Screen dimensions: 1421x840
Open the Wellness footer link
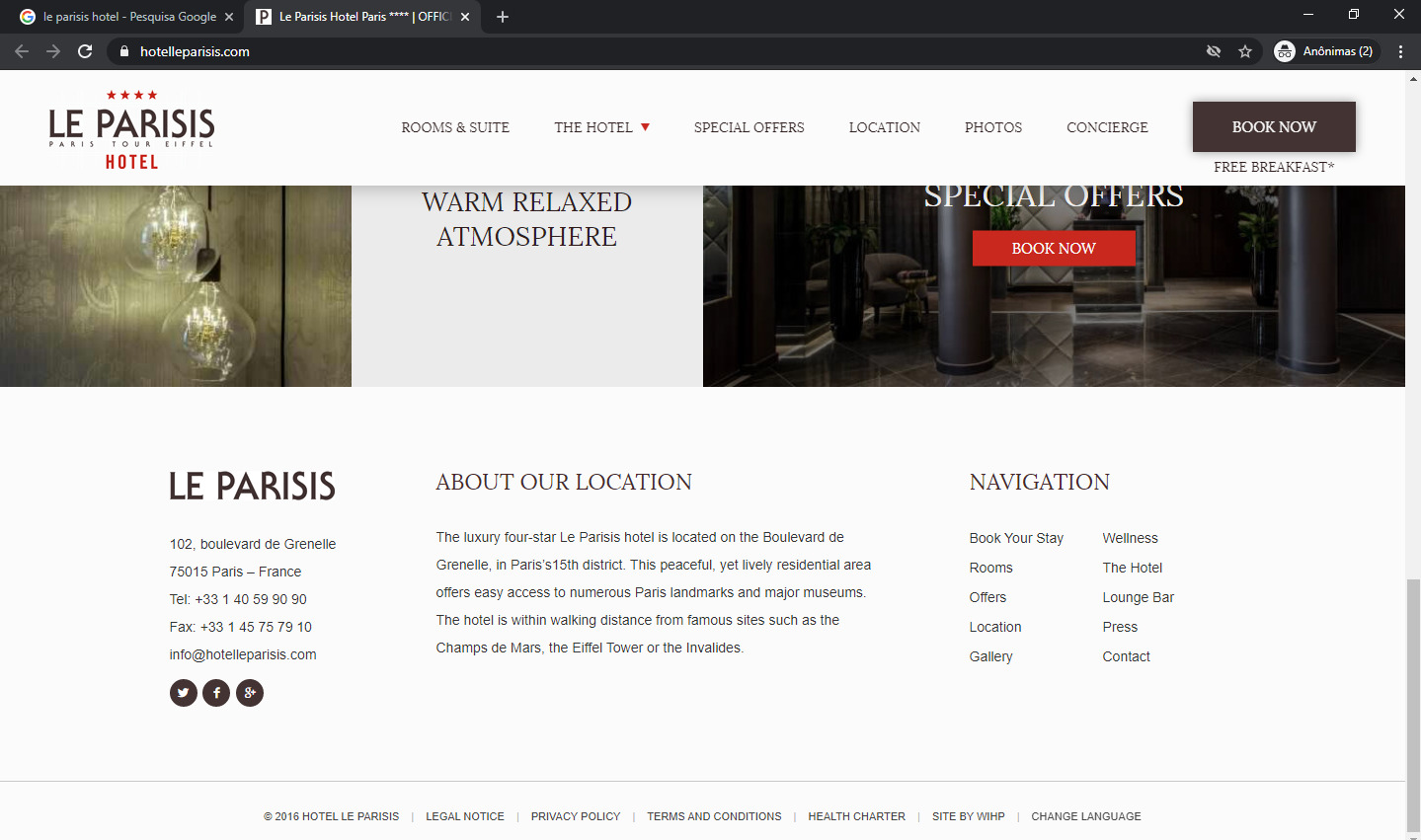point(1131,538)
